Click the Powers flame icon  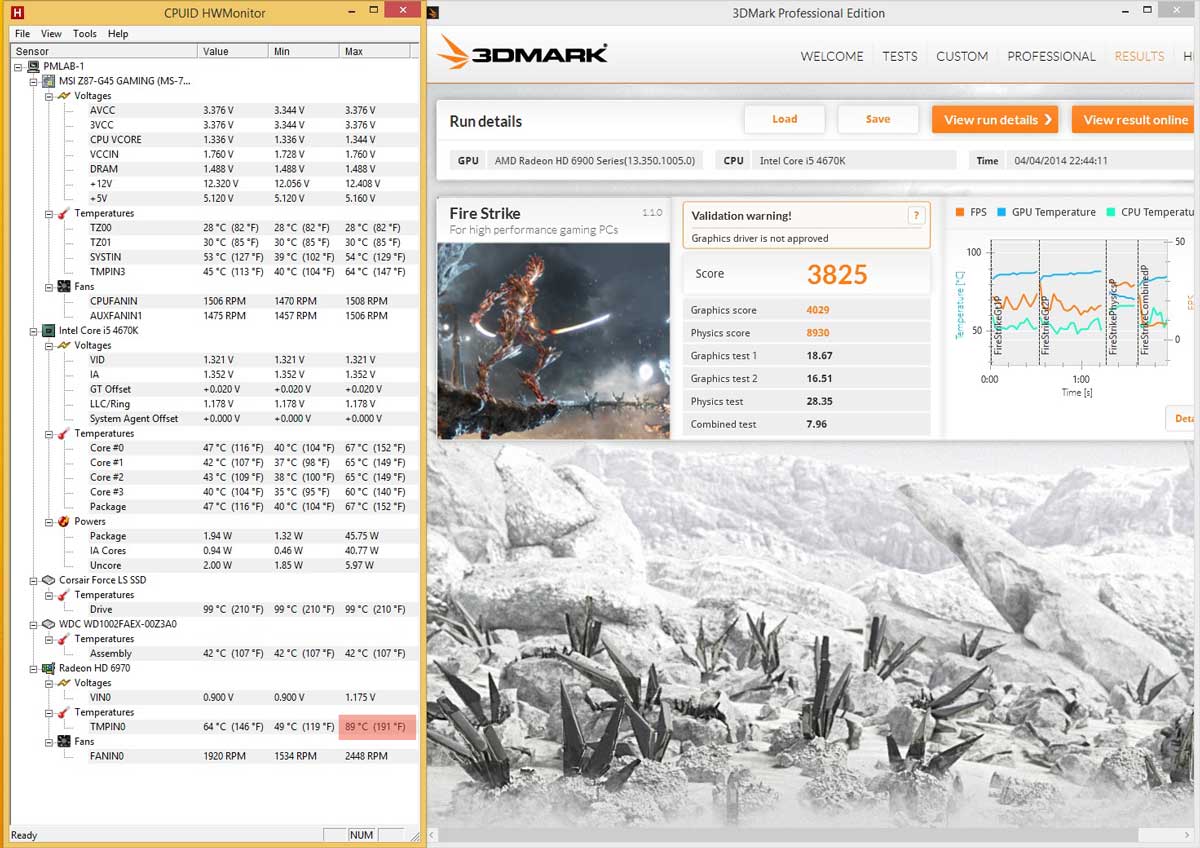(x=64, y=521)
